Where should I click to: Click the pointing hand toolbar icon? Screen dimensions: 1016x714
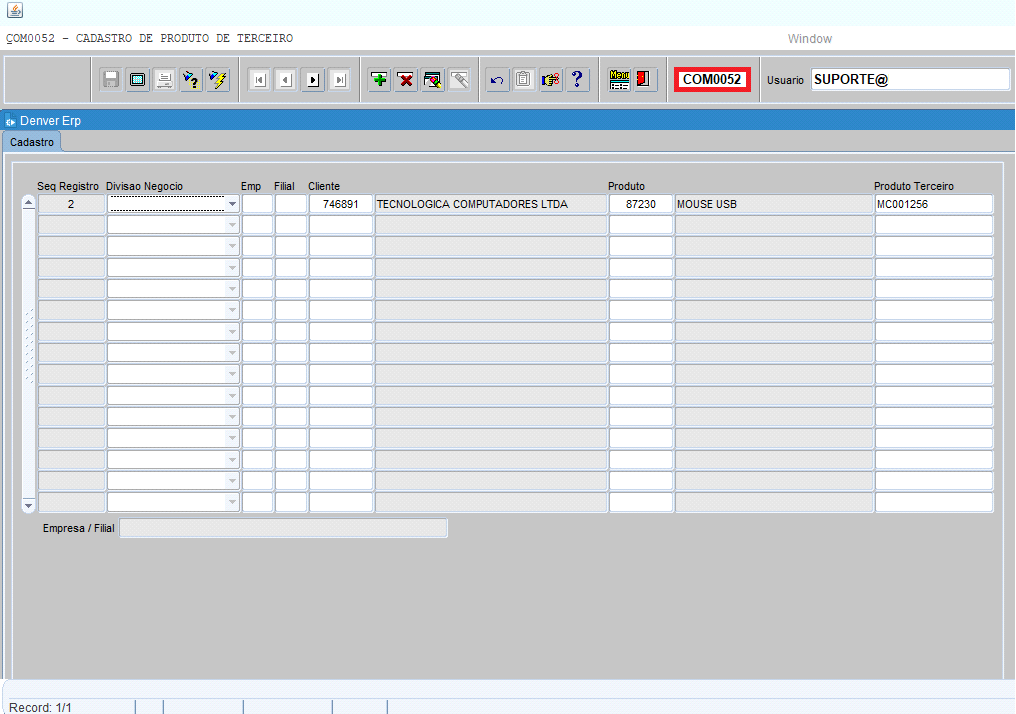[551, 80]
